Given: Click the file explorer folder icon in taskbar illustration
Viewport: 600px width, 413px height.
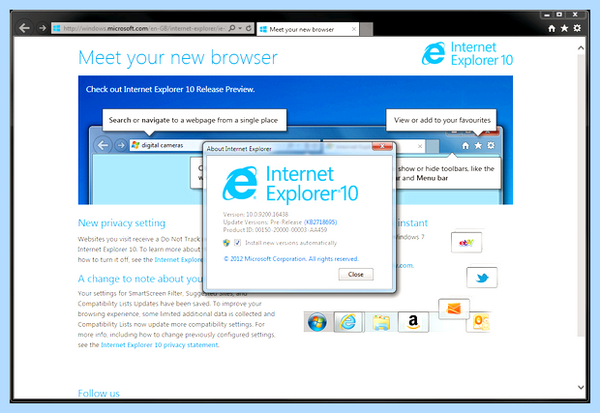Looking at the screenshot, I should click(381, 322).
